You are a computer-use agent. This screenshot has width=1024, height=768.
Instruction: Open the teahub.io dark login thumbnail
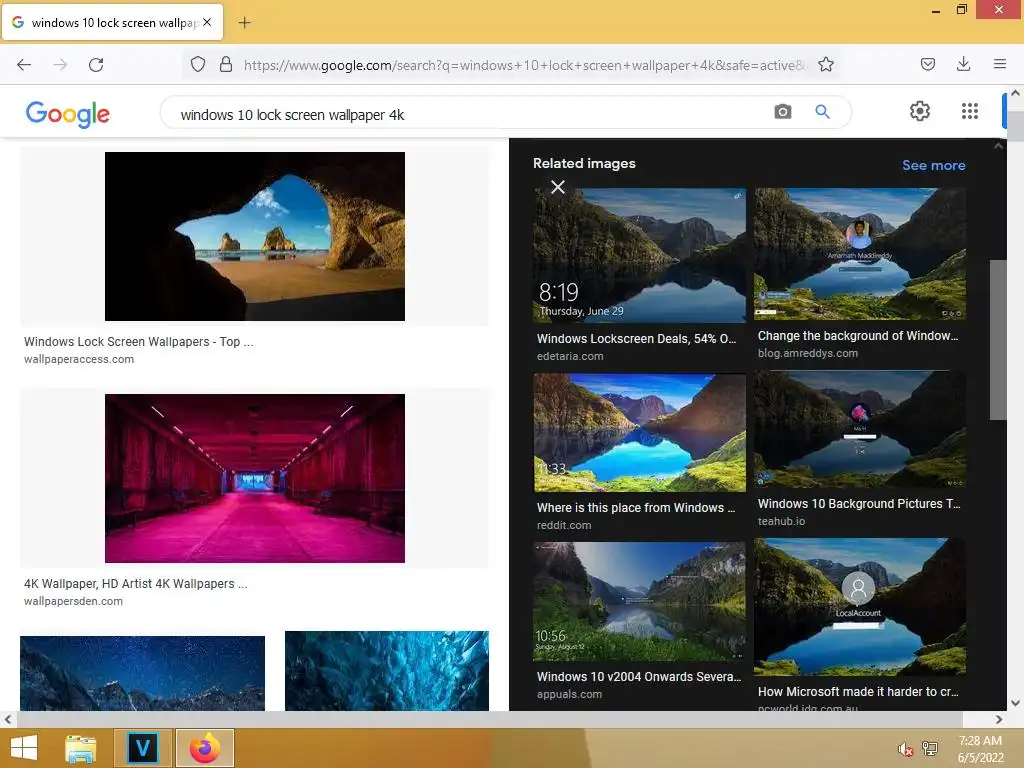click(x=859, y=429)
